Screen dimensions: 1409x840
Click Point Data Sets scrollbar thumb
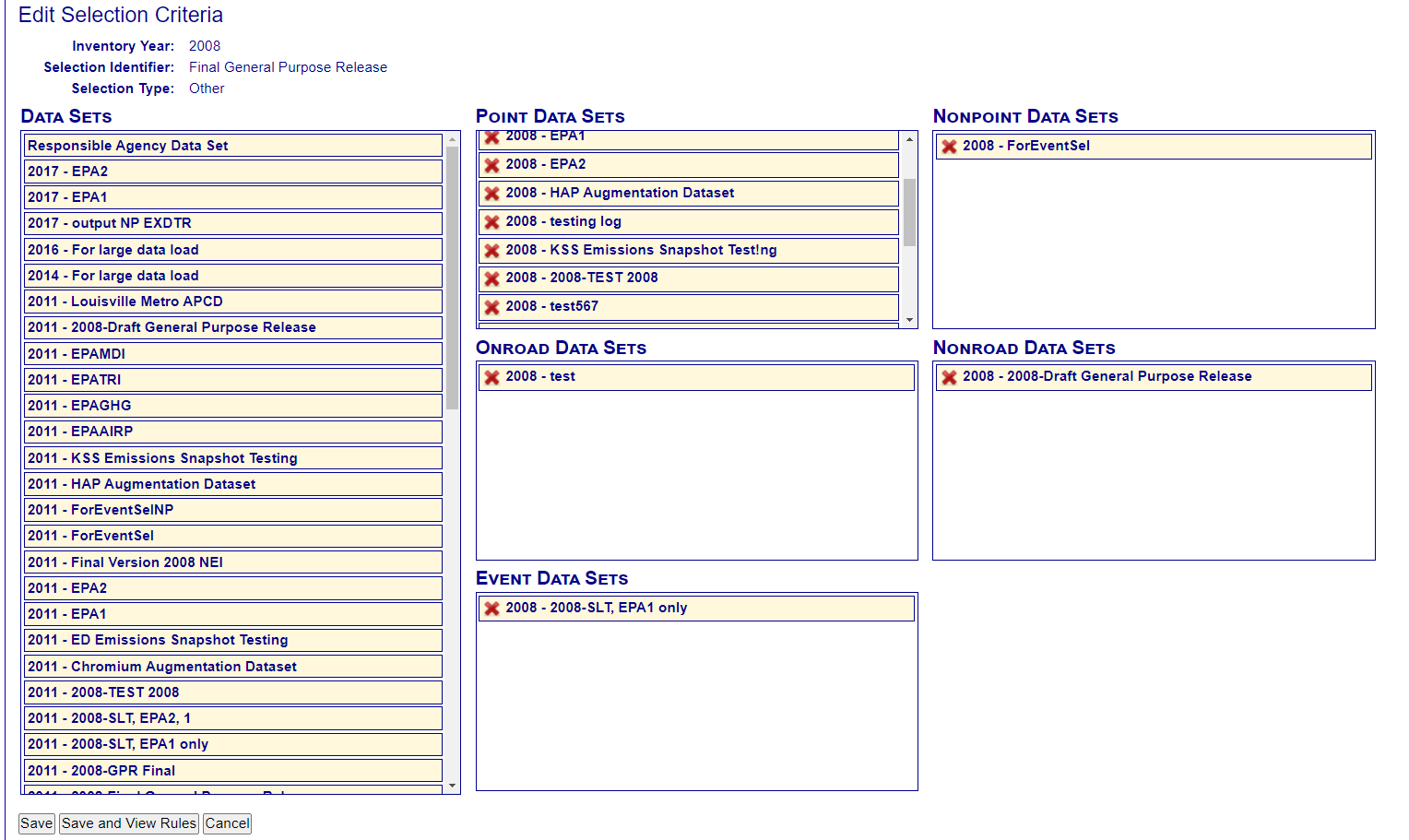tap(909, 212)
